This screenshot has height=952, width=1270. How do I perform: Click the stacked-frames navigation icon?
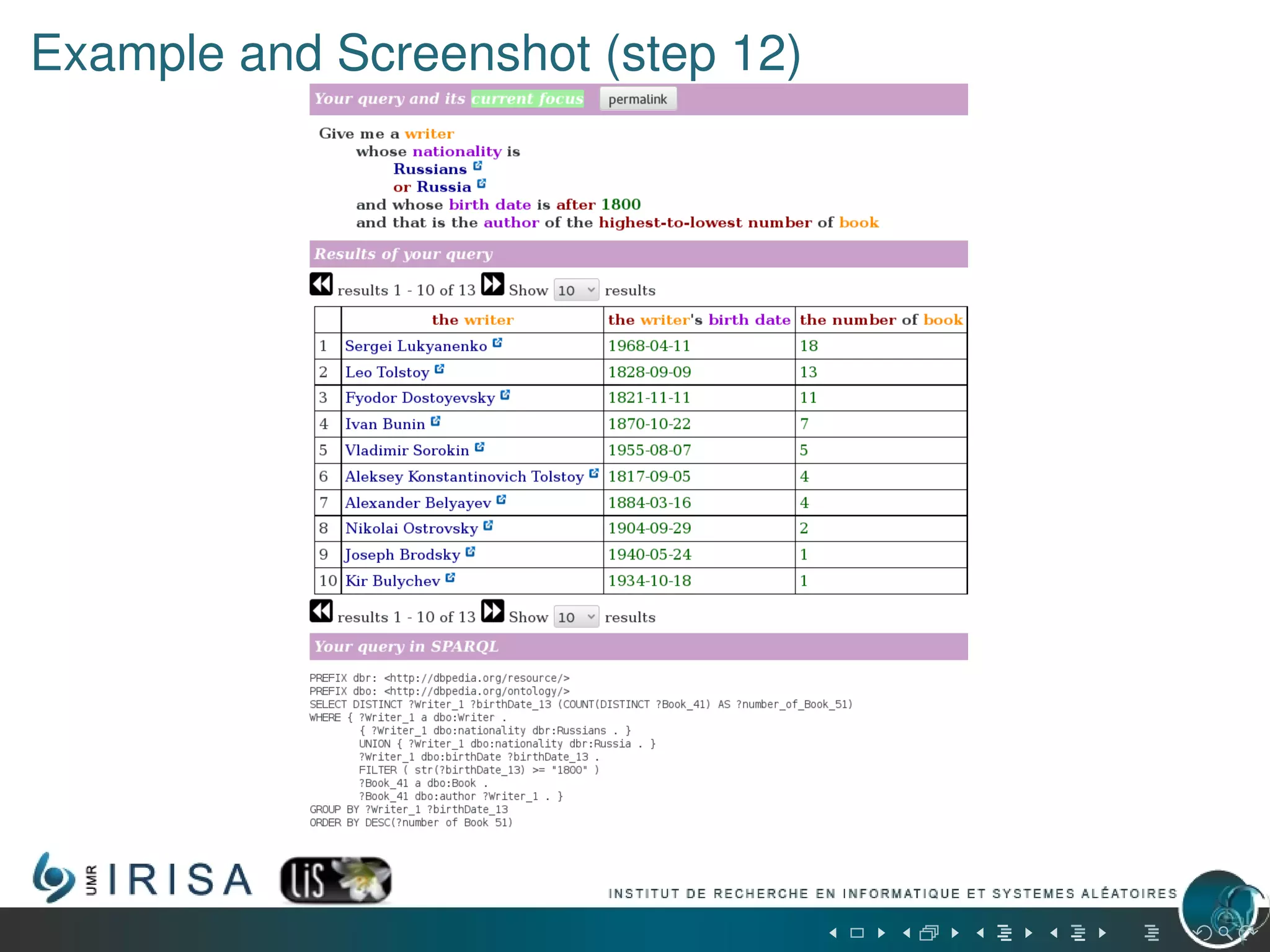(929, 933)
